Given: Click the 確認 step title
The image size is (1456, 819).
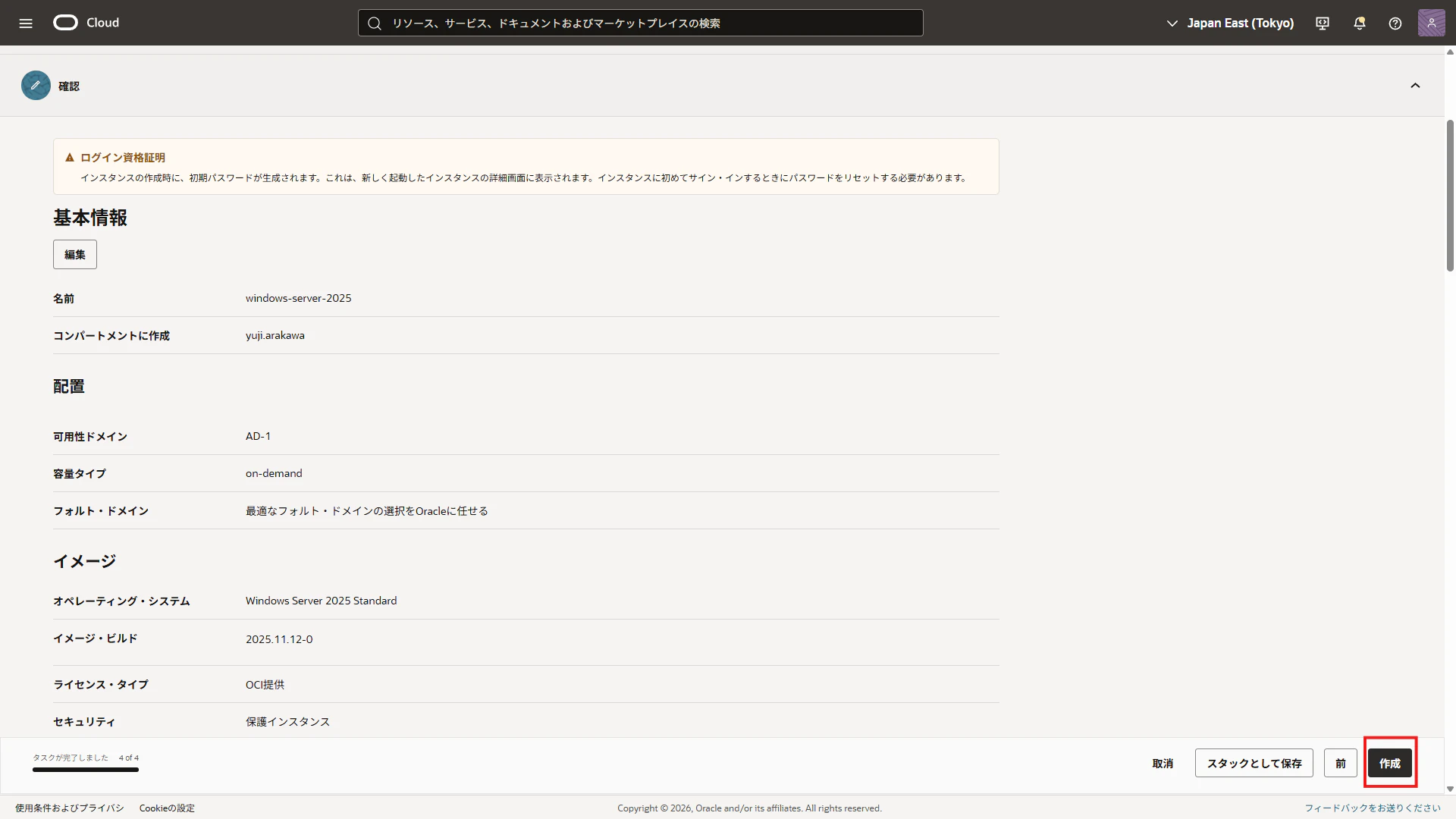Looking at the screenshot, I should [69, 86].
